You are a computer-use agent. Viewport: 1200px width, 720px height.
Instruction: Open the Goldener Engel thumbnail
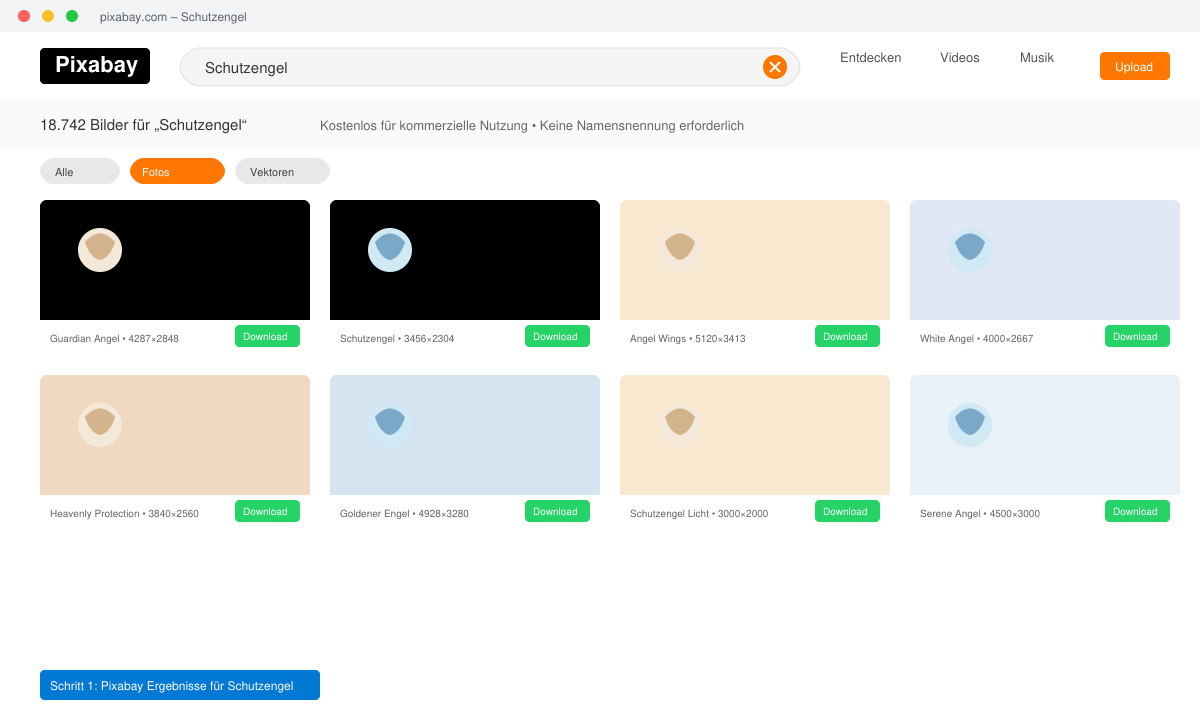click(465, 435)
